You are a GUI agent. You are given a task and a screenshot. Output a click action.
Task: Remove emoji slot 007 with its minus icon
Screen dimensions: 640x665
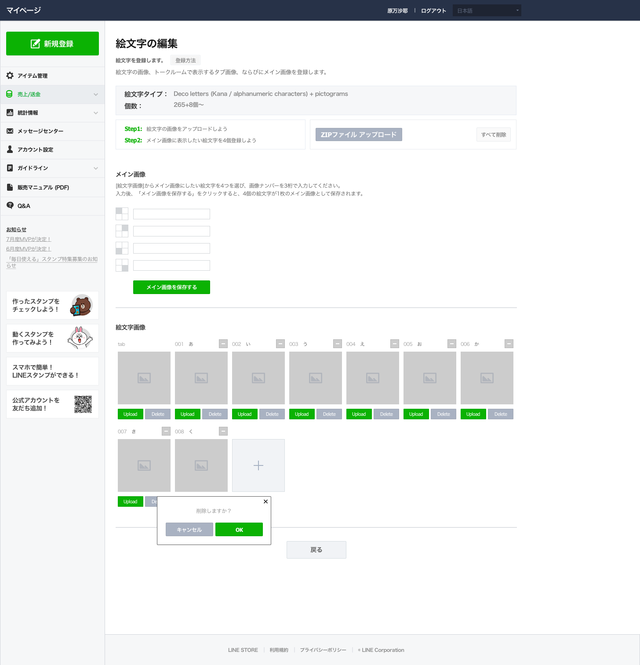(166, 431)
